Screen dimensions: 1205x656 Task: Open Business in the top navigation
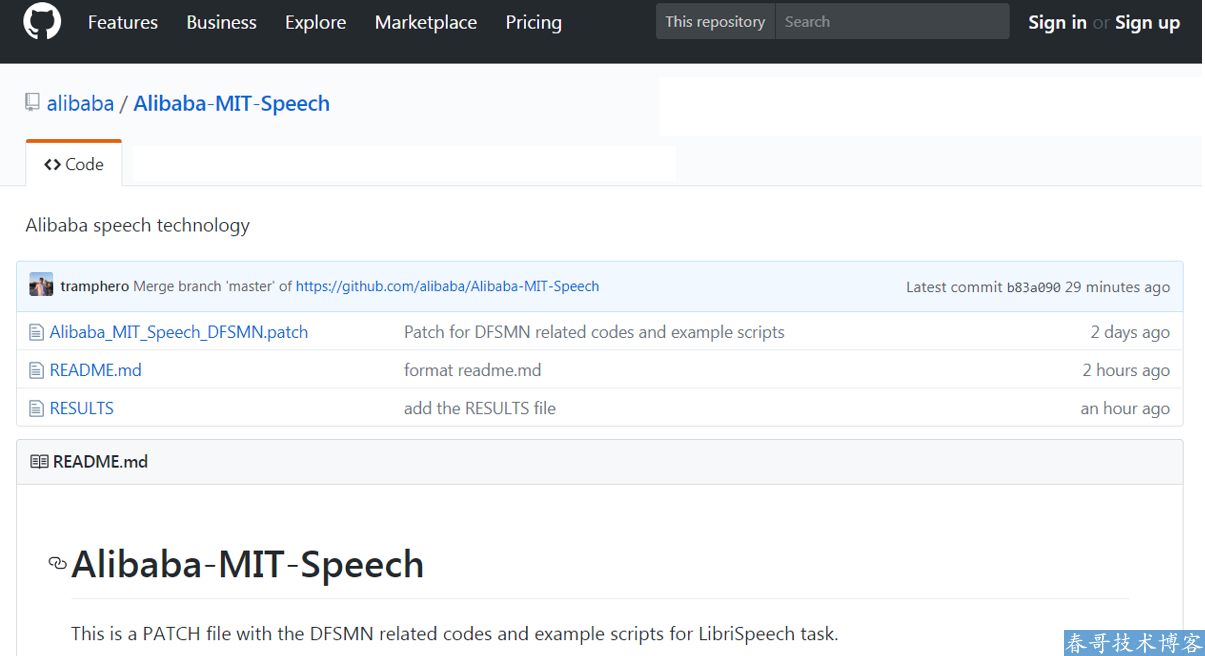coord(221,22)
